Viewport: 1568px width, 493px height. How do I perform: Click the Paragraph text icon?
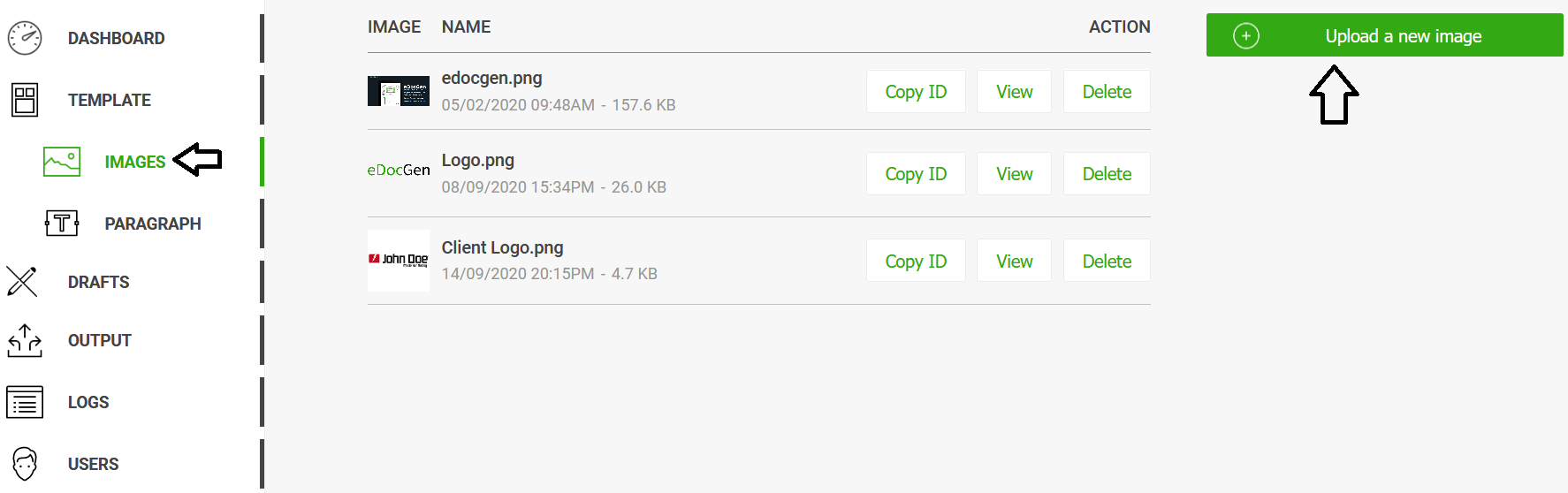coord(62,223)
